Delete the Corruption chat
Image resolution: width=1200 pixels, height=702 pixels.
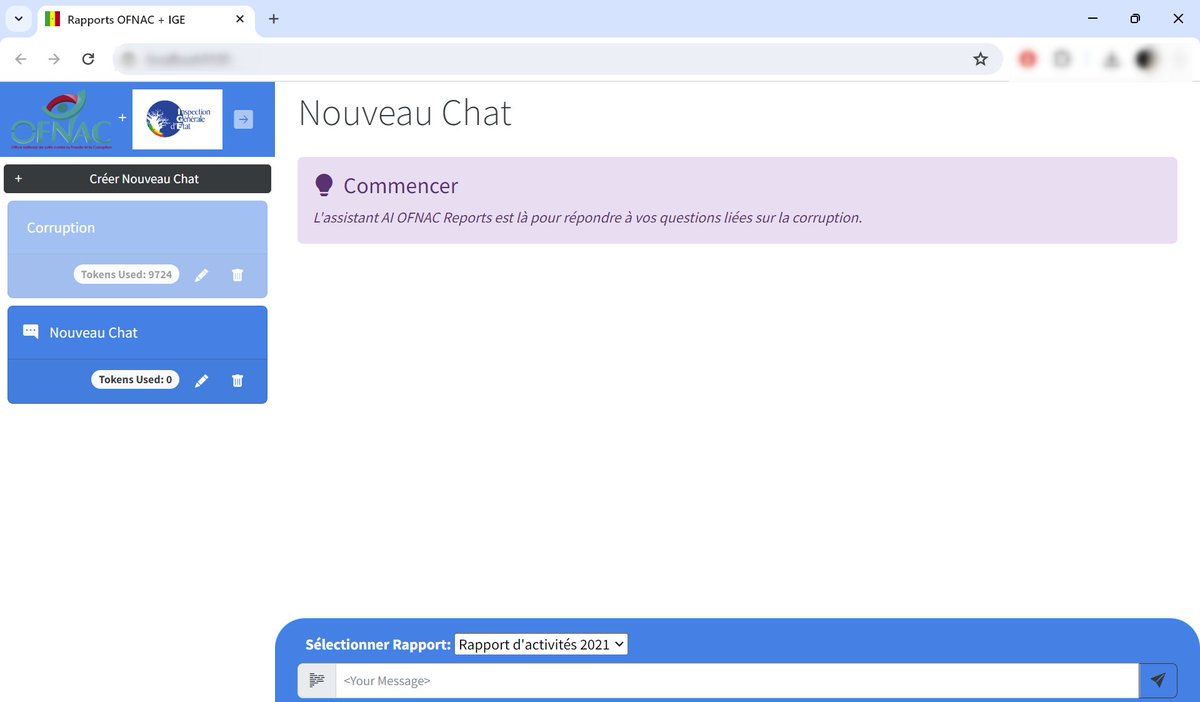click(x=237, y=275)
